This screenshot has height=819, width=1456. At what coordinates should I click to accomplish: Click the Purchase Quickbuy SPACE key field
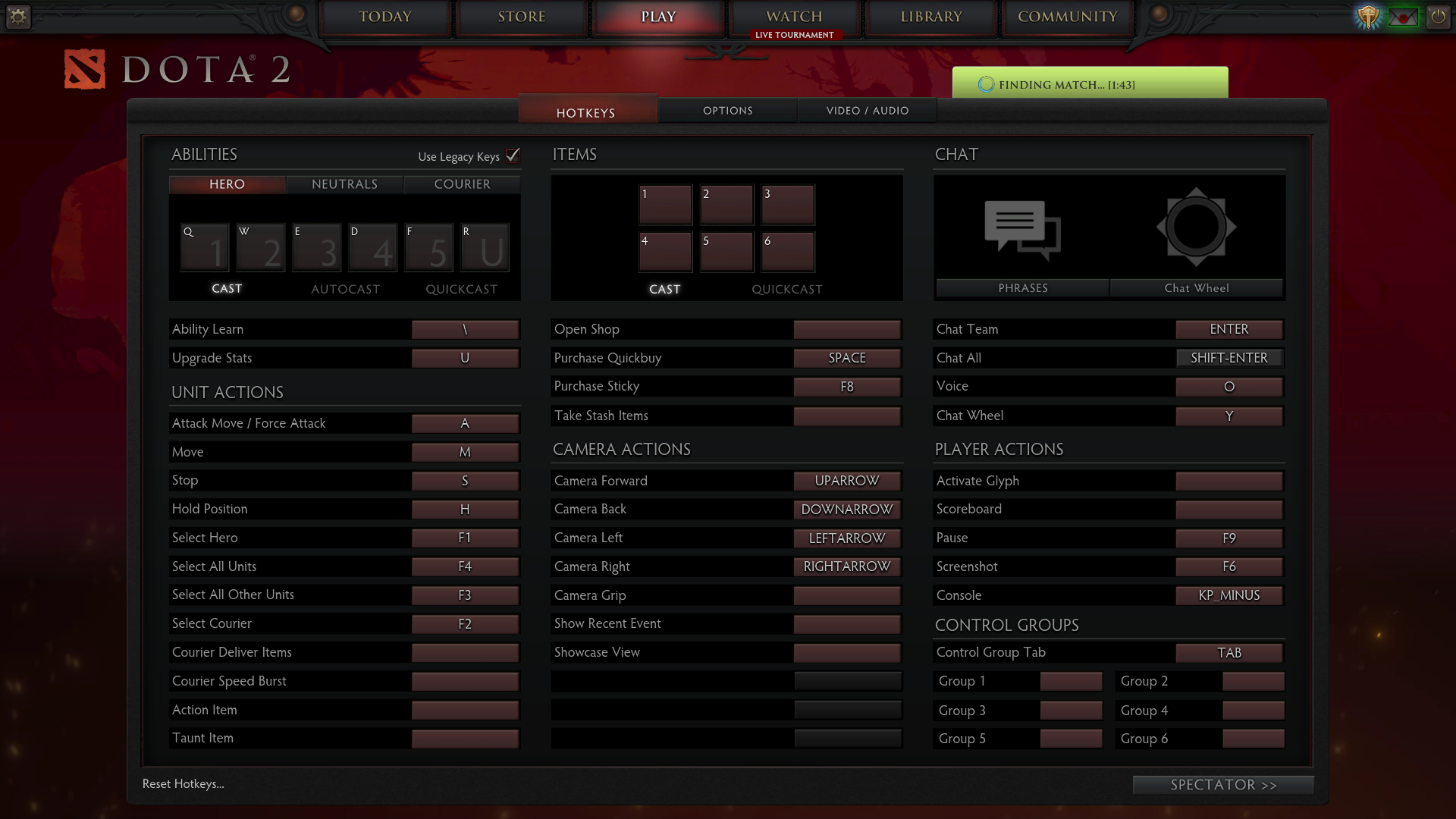pos(846,357)
